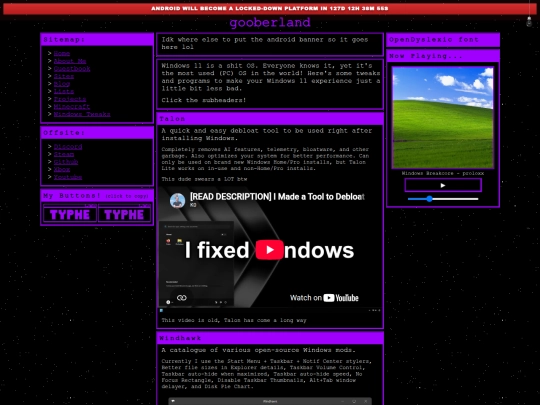The image size is (540, 405).
Task: Open the Xbox offsite link
Action: pyautogui.click(x=62, y=169)
